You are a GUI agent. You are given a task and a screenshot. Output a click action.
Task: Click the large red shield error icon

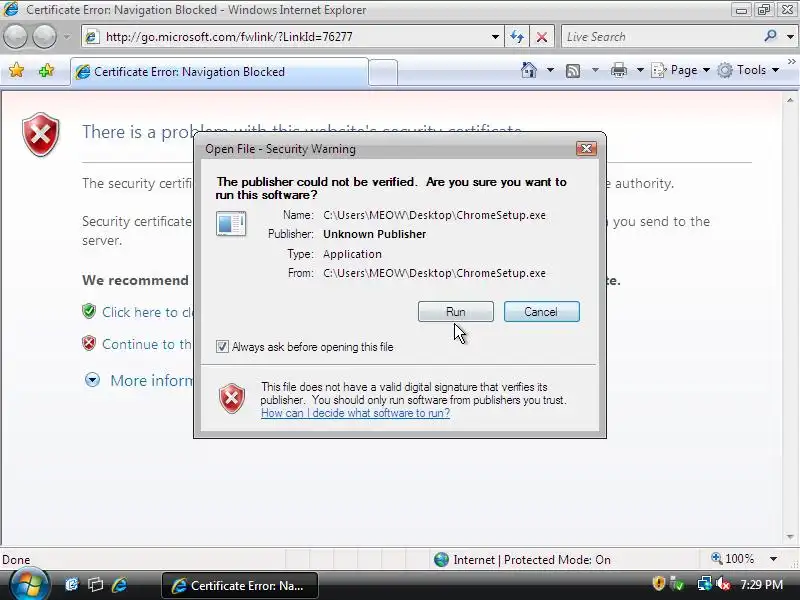click(x=41, y=135)
